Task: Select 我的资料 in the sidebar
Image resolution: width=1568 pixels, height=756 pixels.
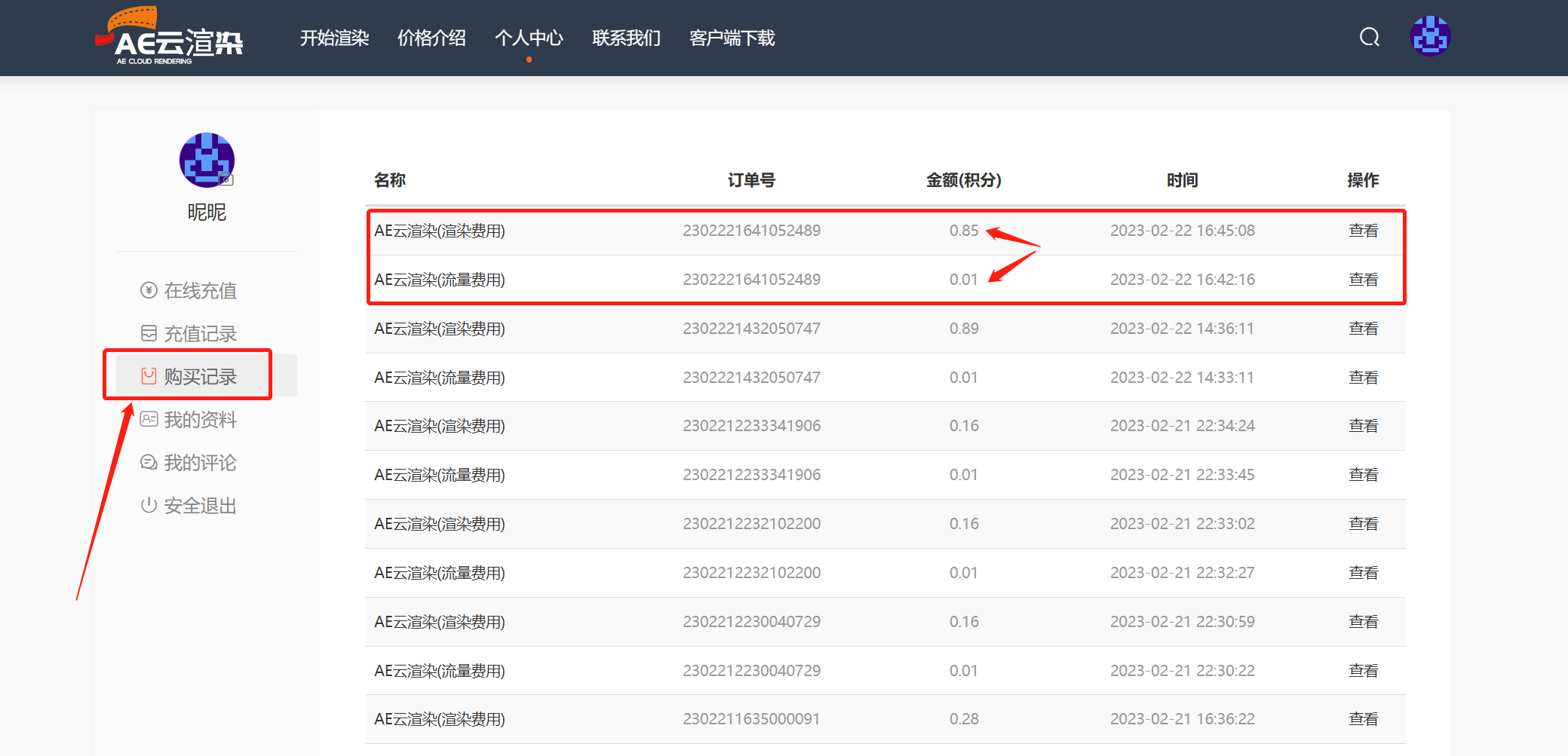Action: pyautogui.click(x=201, y=419)
